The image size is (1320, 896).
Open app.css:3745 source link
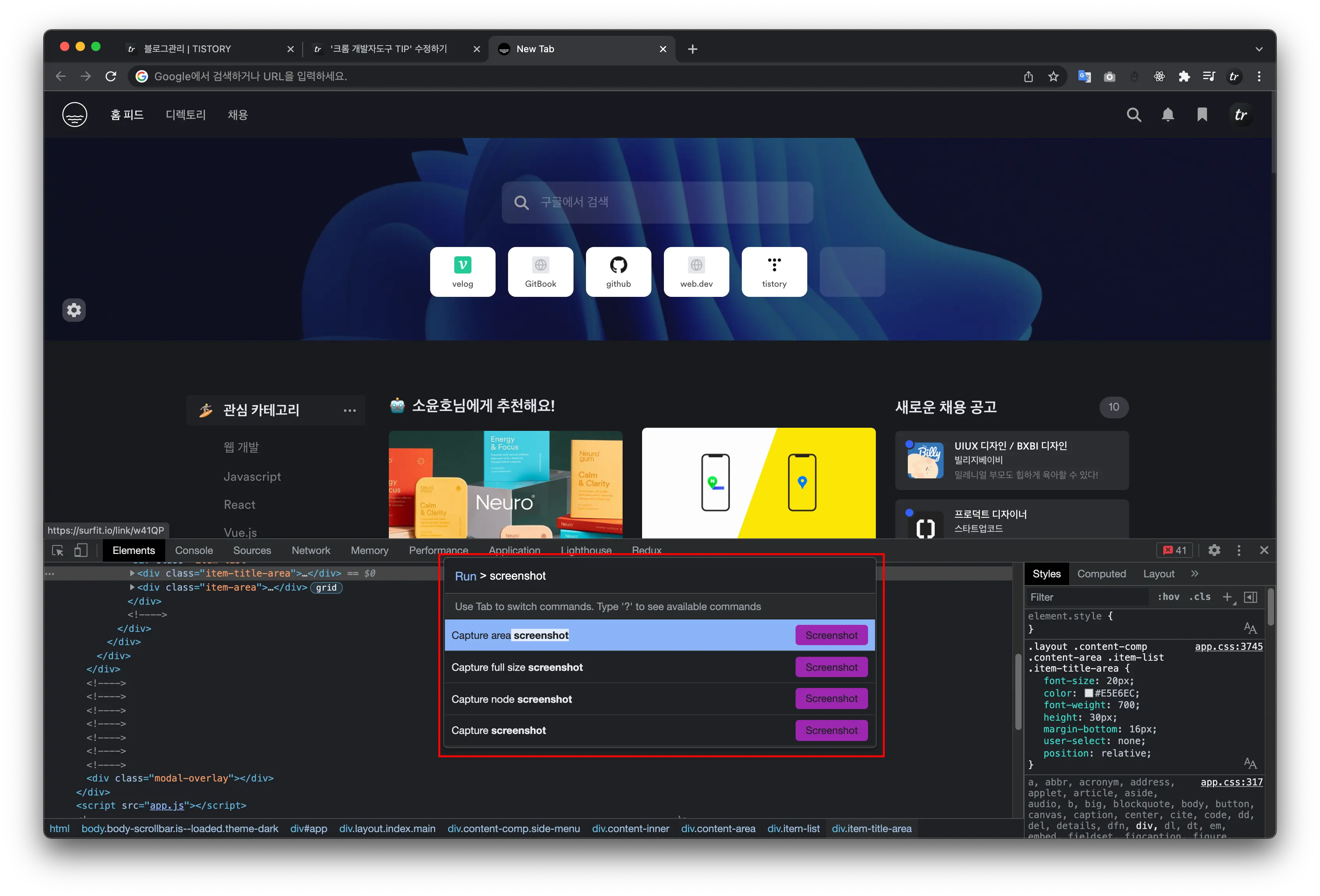[x=1228, y=646]
